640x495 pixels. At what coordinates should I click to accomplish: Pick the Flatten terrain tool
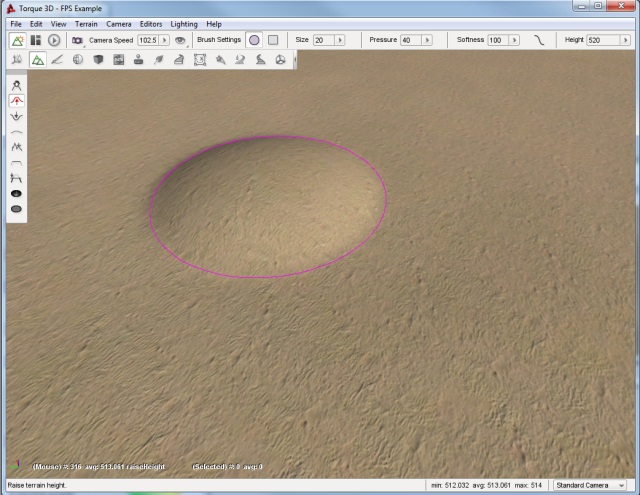(17, 162)
